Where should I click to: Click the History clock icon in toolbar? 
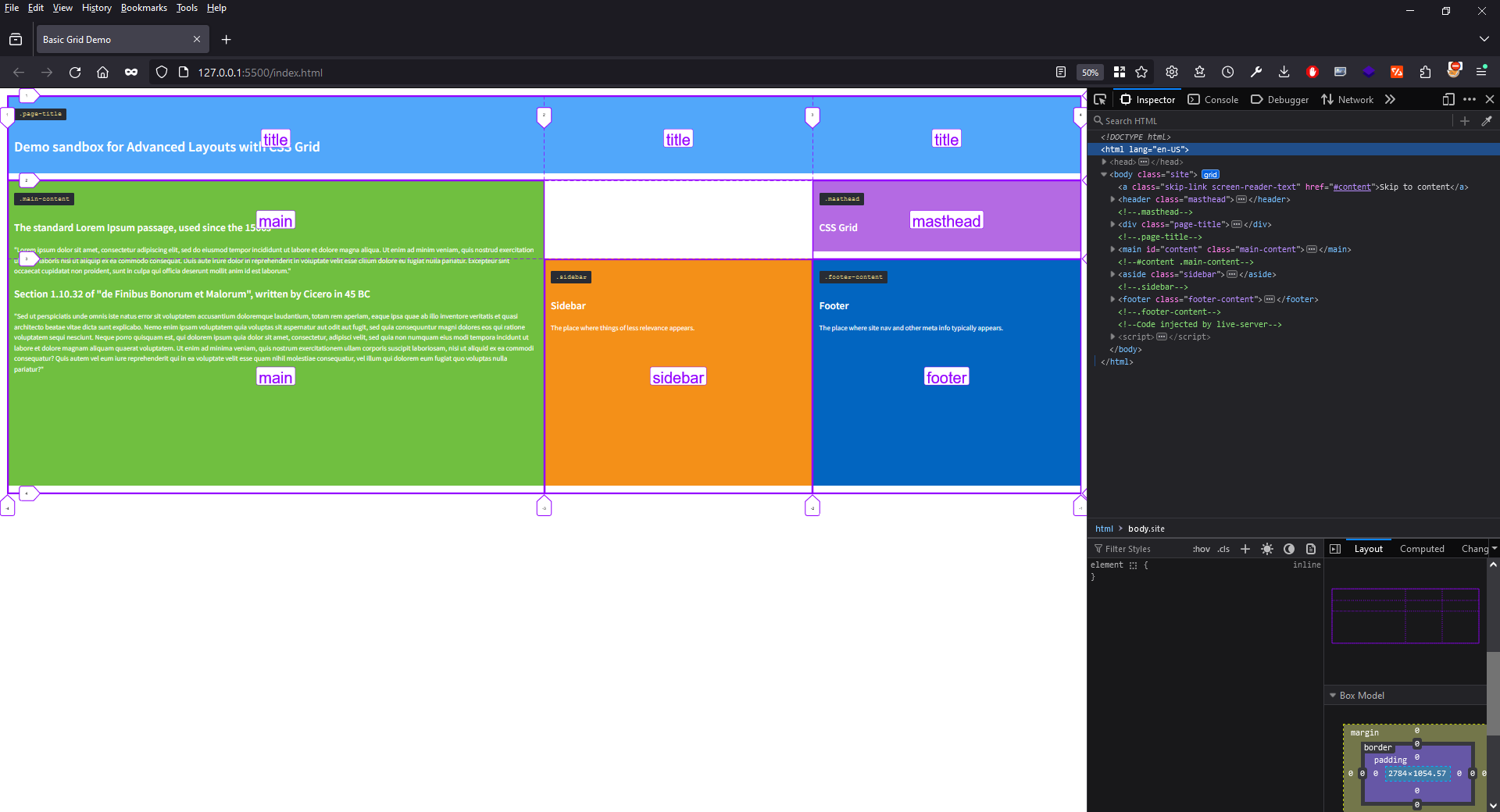click(x=1227, y=72)
